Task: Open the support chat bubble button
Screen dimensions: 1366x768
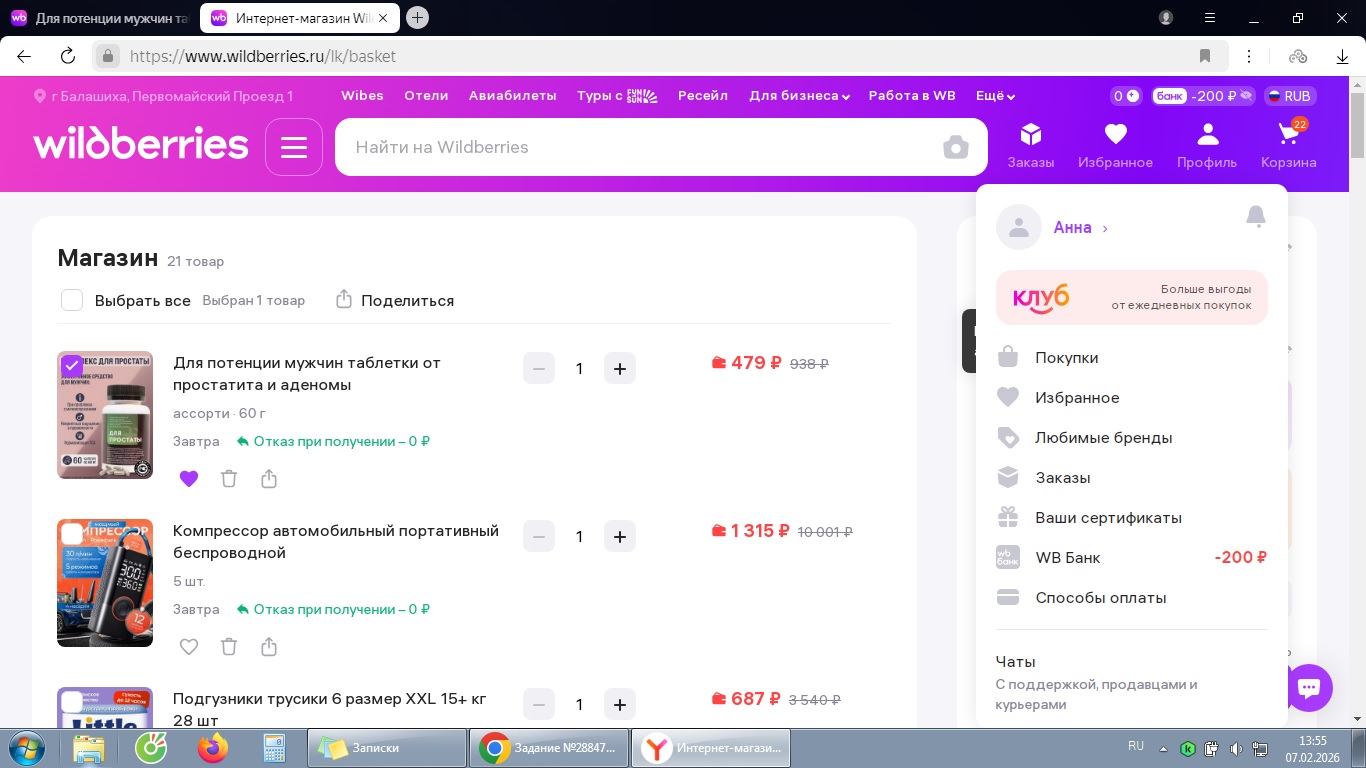Action: (1309, 688)
